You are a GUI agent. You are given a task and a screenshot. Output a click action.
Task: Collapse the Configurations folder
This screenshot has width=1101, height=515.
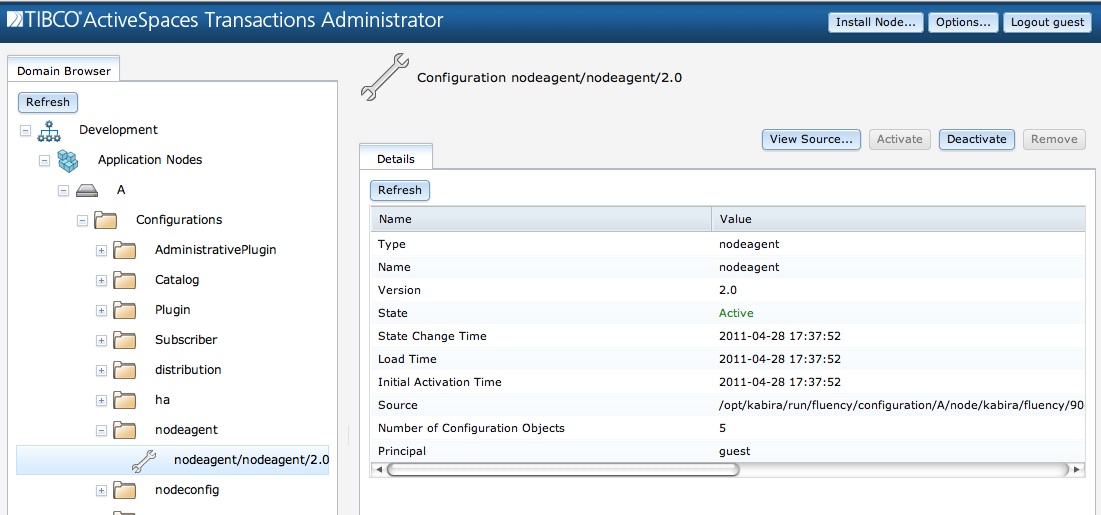pyautogui.click(x=82, y=221)
